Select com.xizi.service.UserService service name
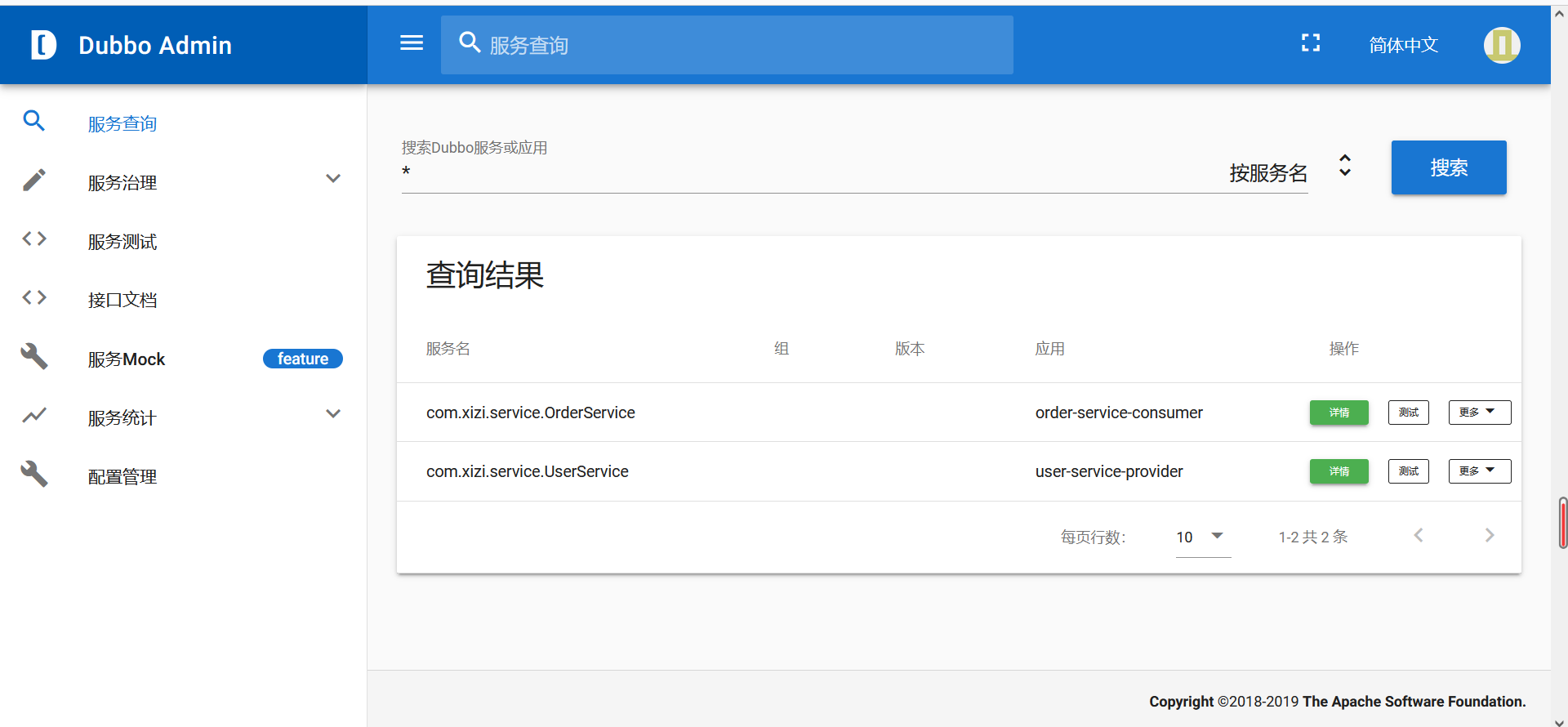The image size is (1568, 727). pos(528,471)
